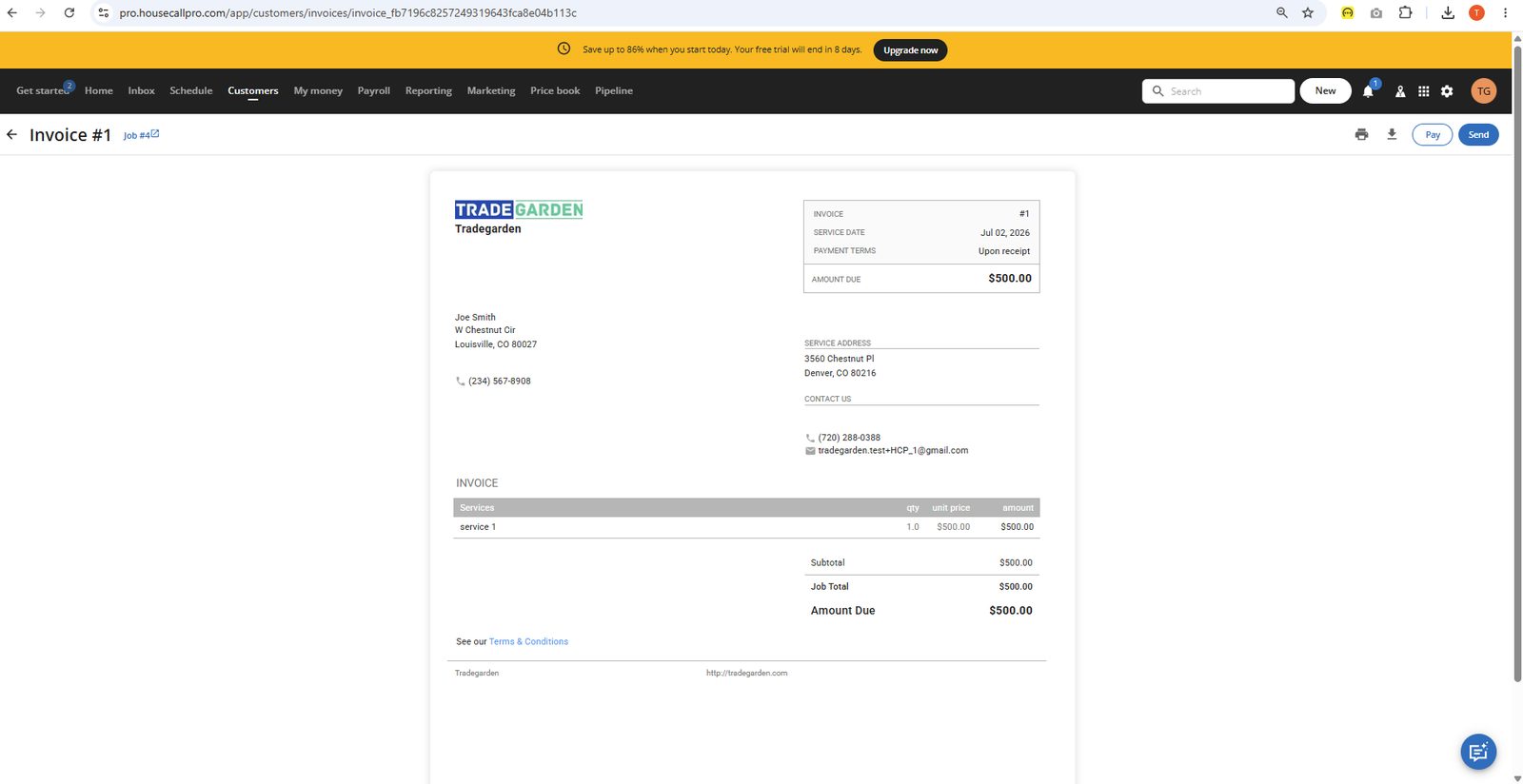The width and height of the screenshot is (1523, 784).
Task: Click the browser back arrow
Action: click(x=11, y=12)
